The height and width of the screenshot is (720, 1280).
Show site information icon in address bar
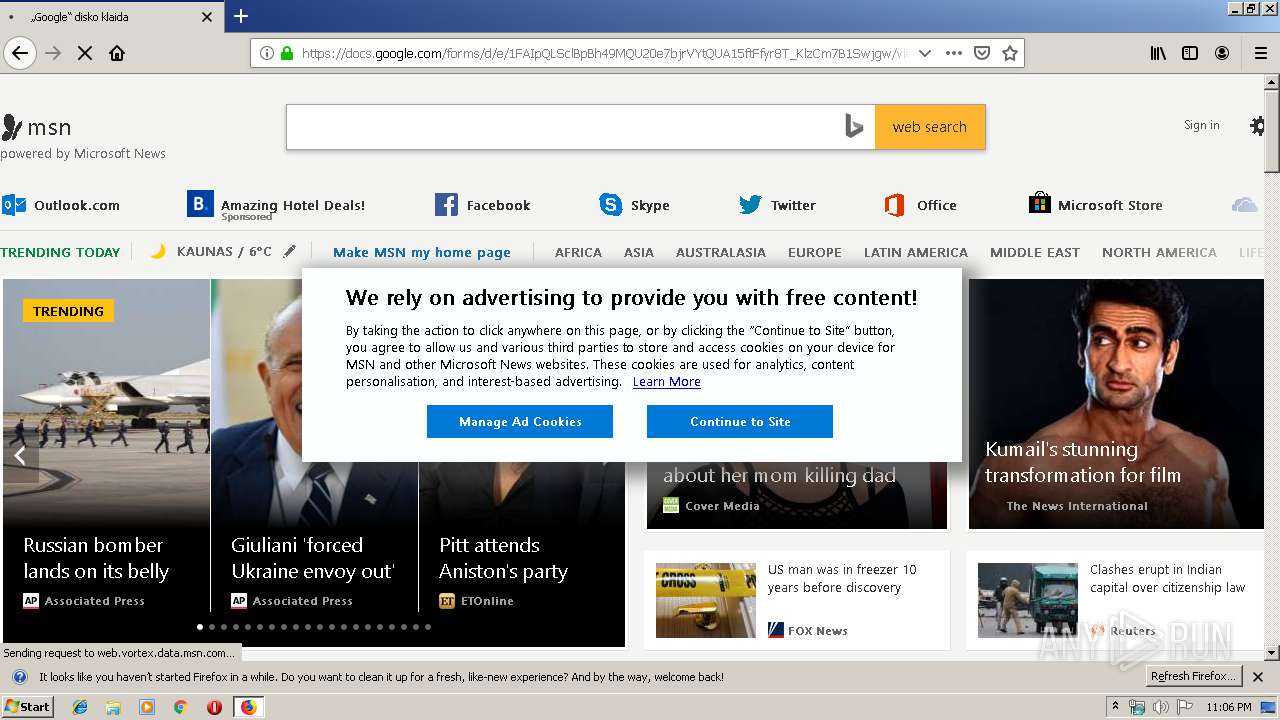point(267,53)
